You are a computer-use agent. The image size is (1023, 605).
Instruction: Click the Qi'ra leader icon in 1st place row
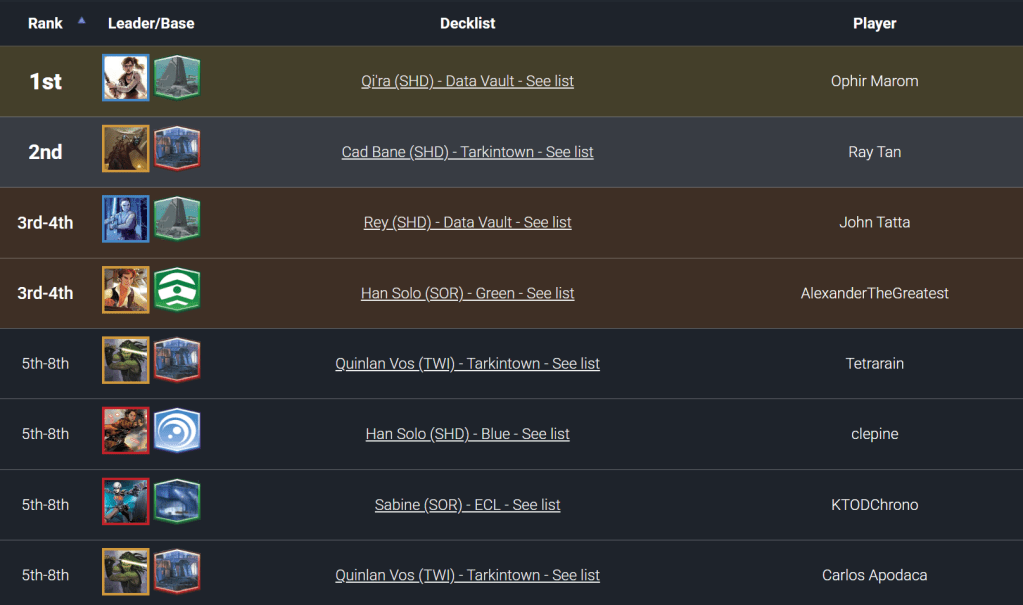point(126,78)
